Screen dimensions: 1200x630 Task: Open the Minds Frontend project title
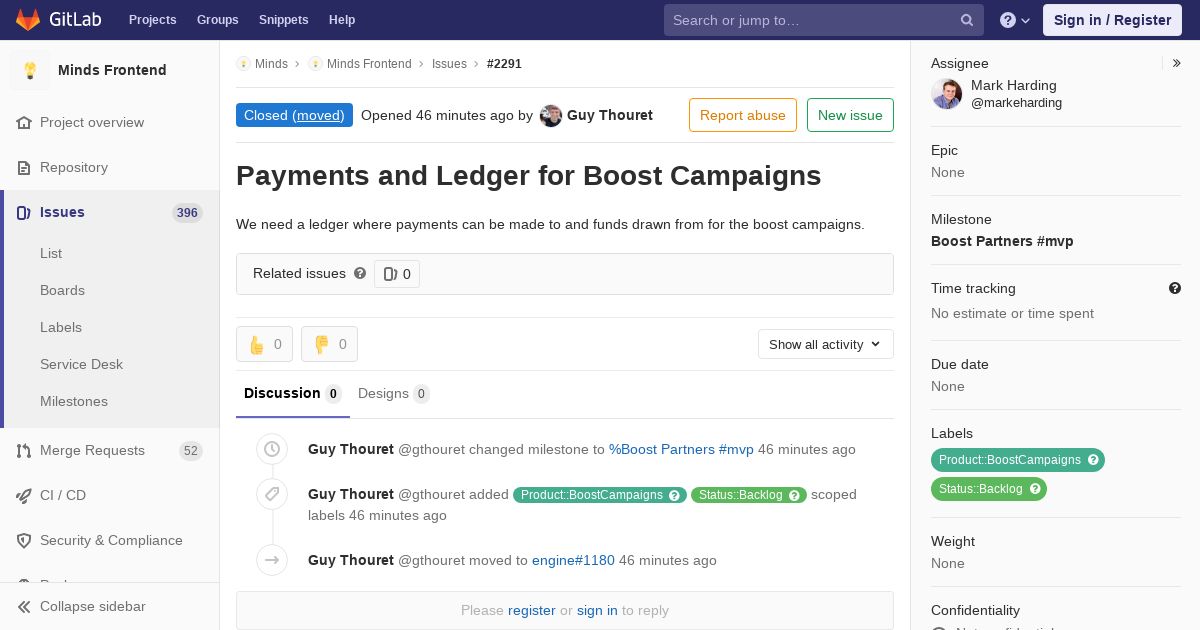click(112, 70)
